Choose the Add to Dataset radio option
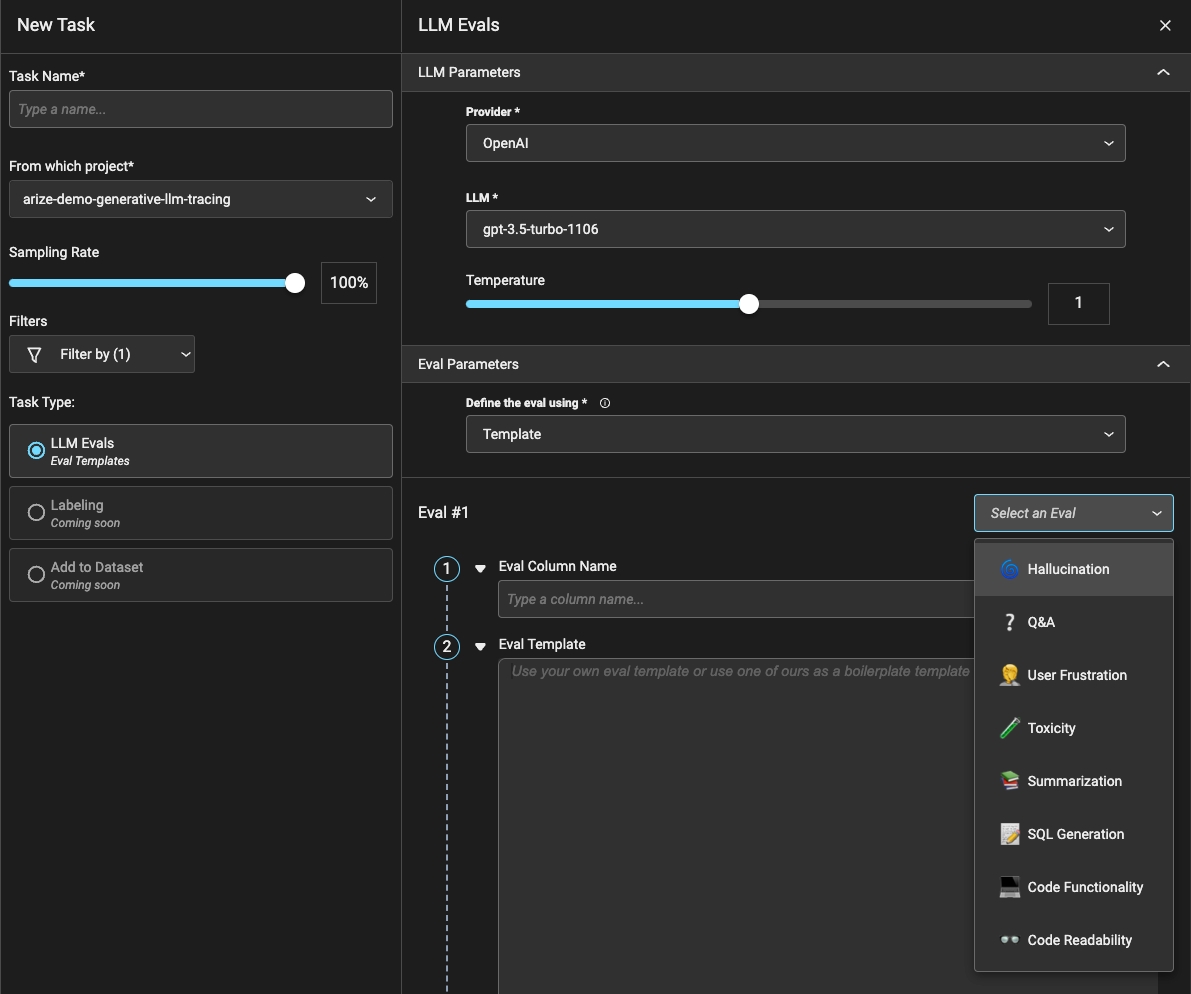Screen dimensions: 1191x994 (36, 575)
